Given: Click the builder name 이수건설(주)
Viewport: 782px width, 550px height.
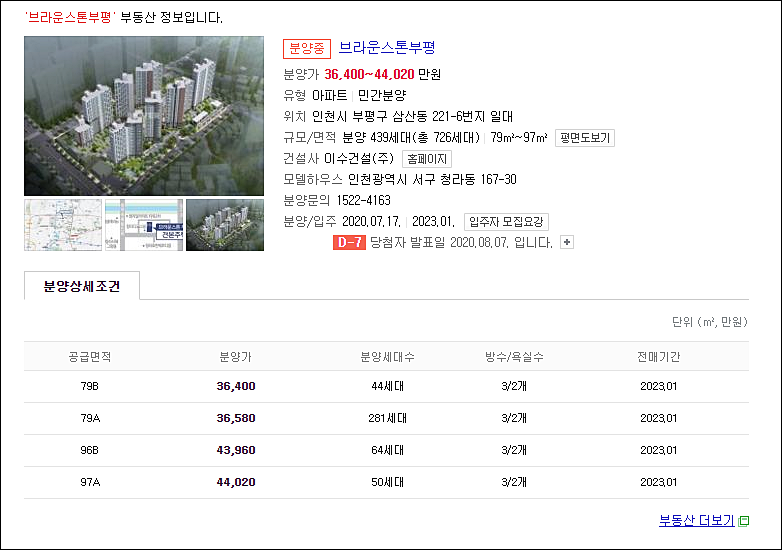Looking at the screenshot, I should point(359,159).
